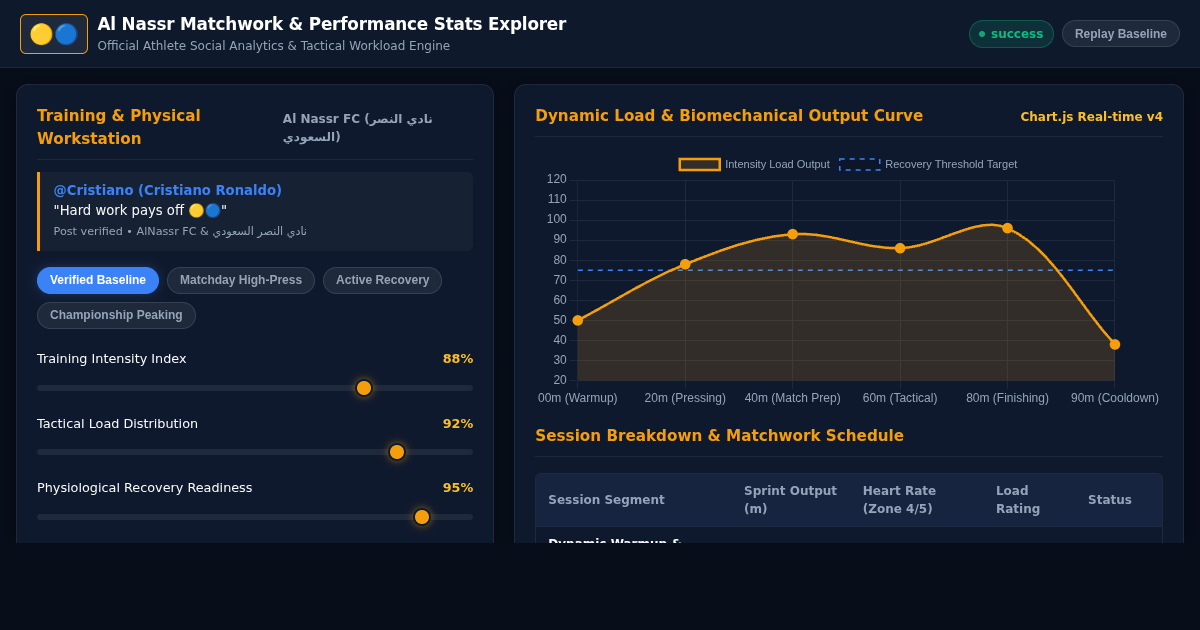
Task: Click the success status pill
Action: 1011,34
